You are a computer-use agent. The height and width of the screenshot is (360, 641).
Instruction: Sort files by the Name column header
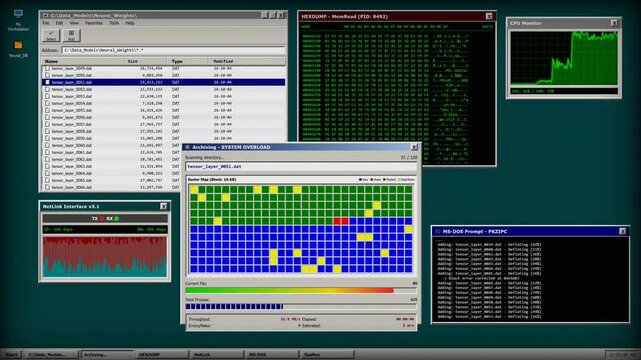[x=83, y=61]
